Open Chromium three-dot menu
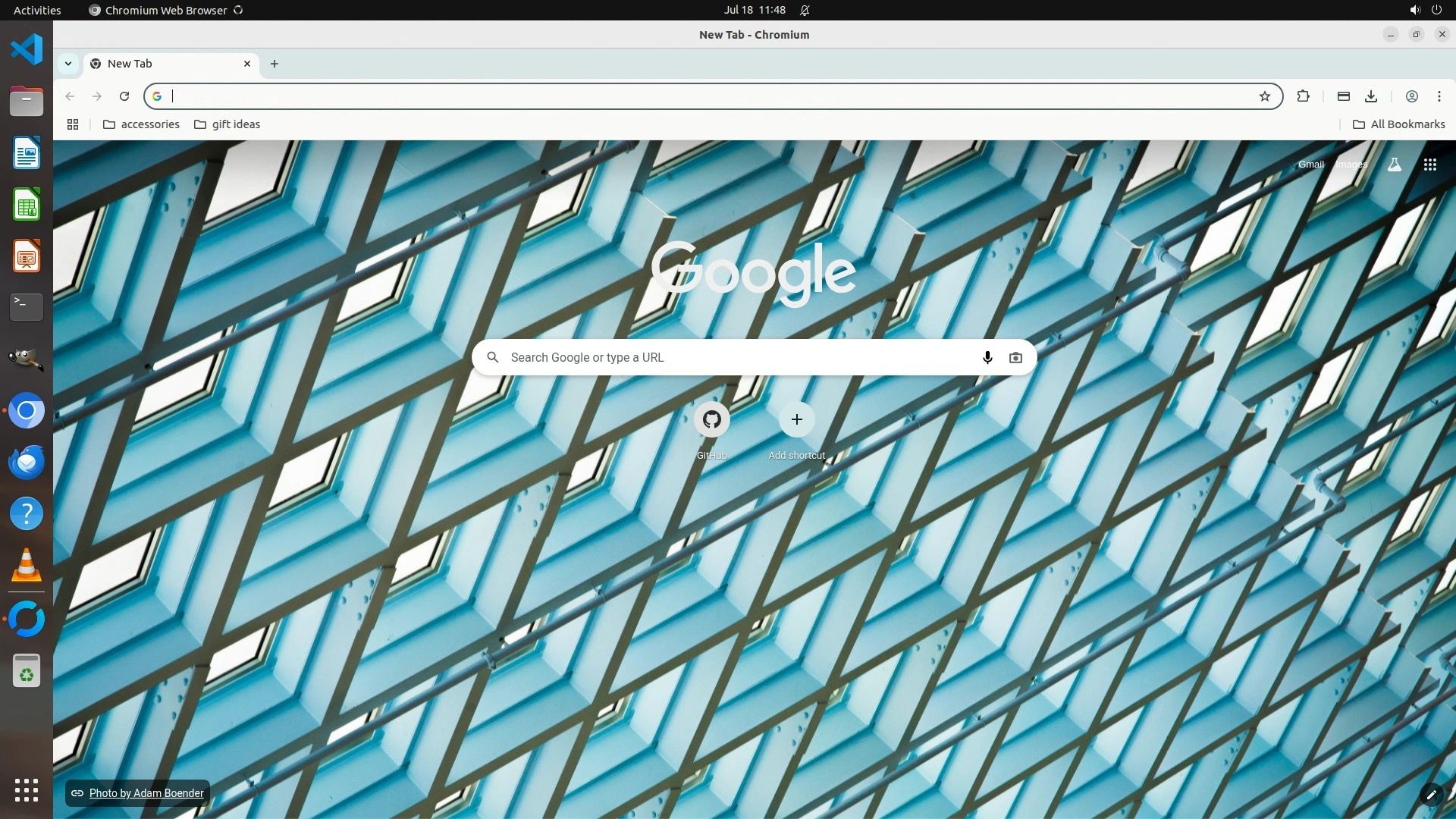The height and width of the screenshot is (819, 1456). coord(1439,96)
